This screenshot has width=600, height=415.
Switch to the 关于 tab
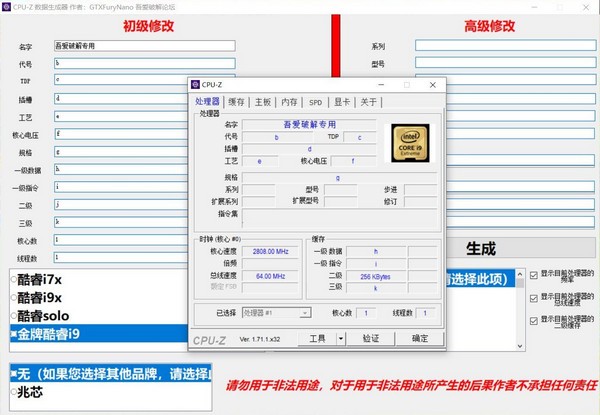(368, 102)
